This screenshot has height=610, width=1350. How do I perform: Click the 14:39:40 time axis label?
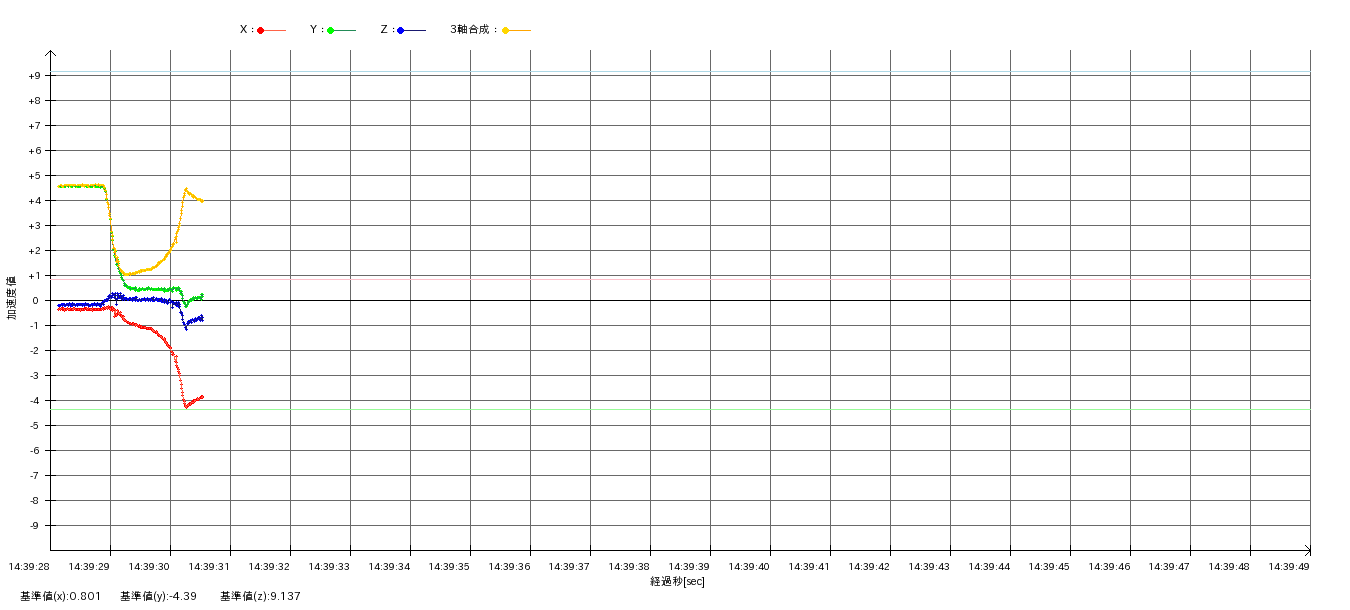(x=749, y=566)
